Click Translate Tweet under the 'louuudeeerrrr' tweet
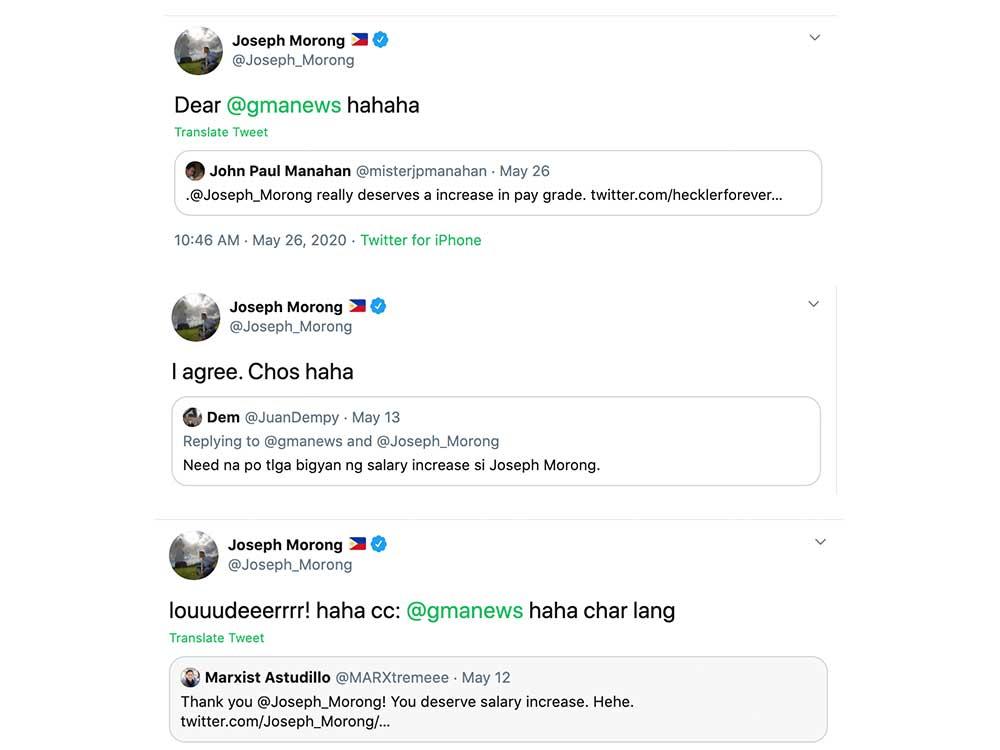This screenshot has height=750, width=1000. click(x=217, y=638)
